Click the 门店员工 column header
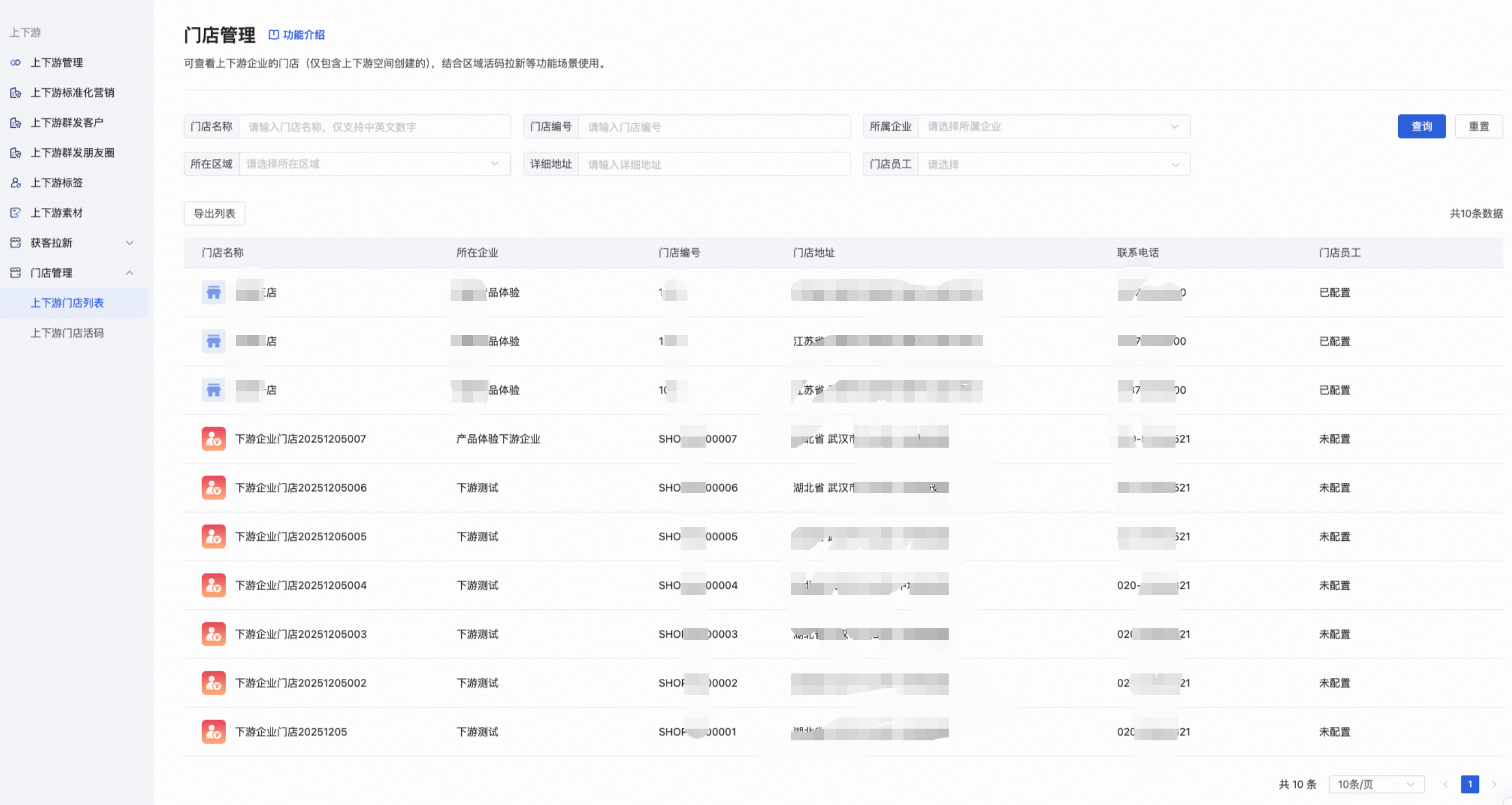 (1340, 253)
